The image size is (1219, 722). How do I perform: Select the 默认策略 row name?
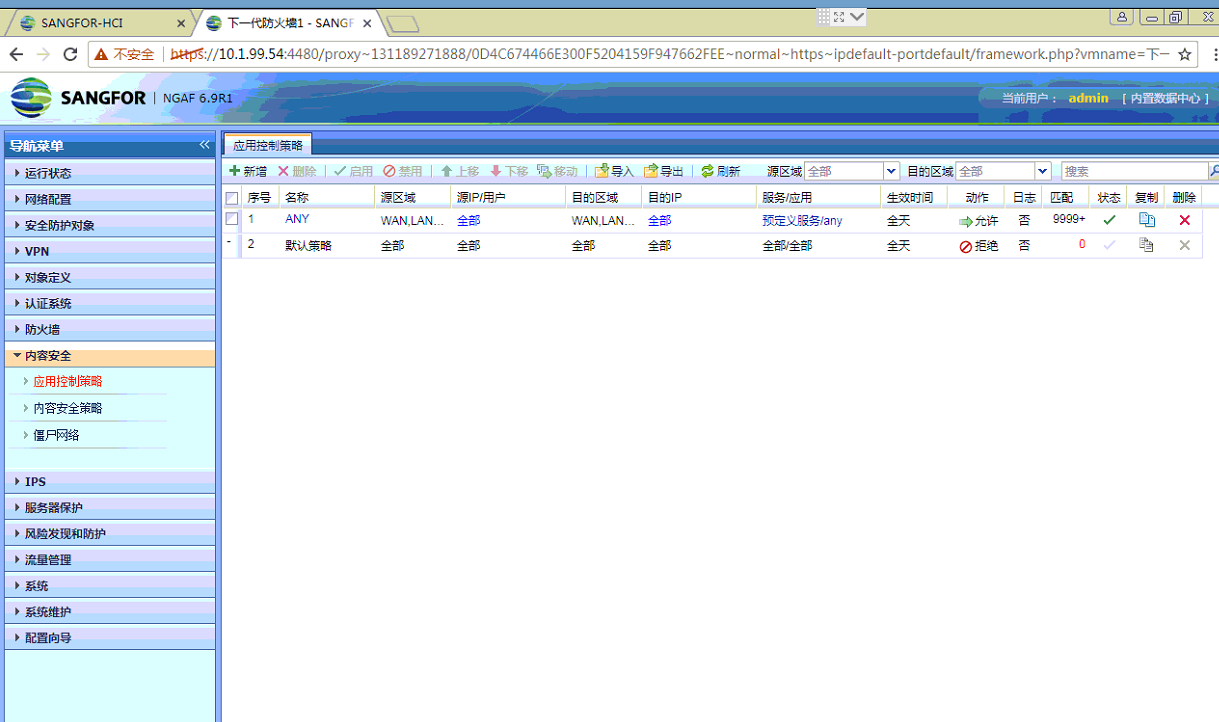click(x=308, y=245)
